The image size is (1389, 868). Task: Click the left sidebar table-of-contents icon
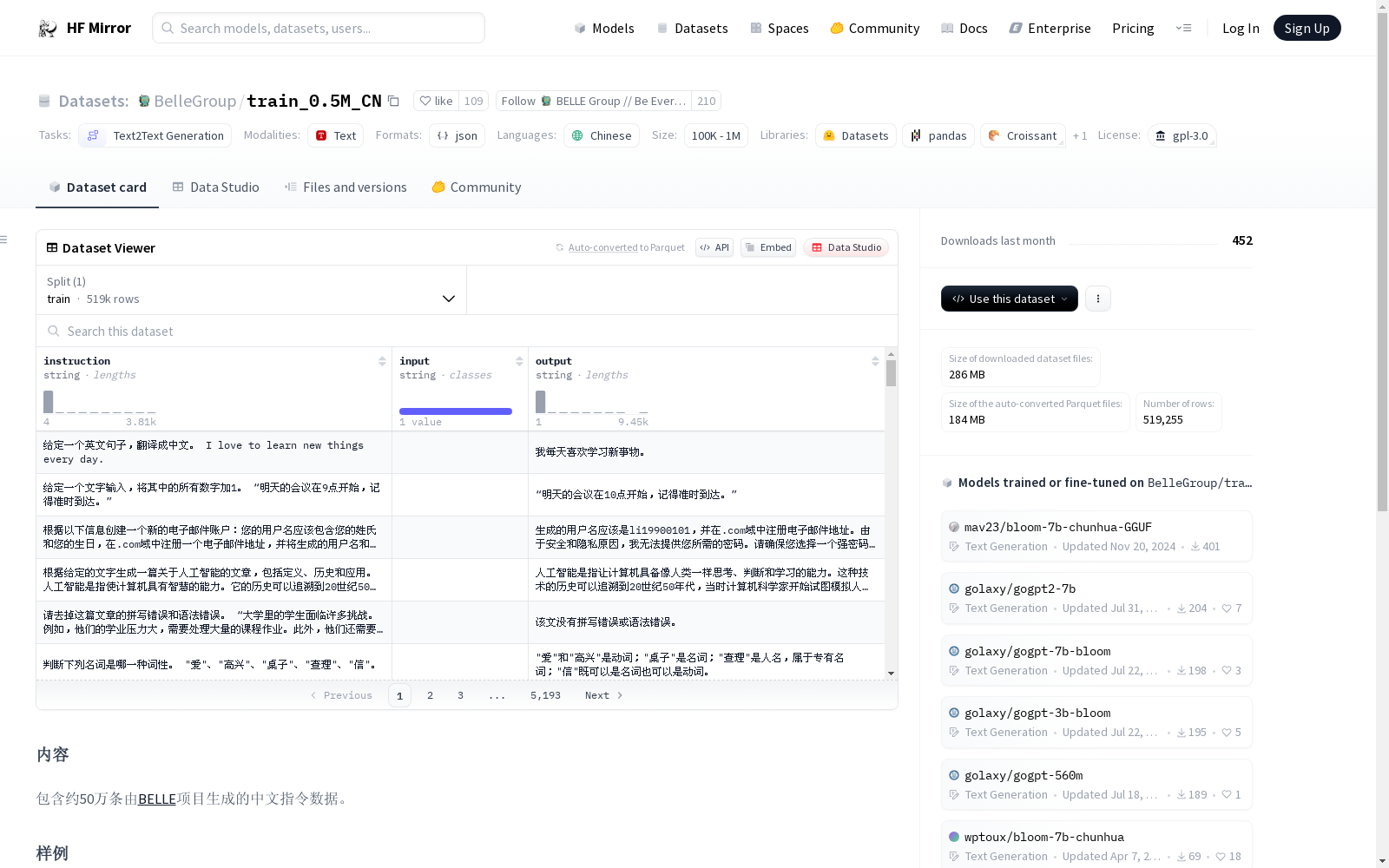(x=3, y=240)
